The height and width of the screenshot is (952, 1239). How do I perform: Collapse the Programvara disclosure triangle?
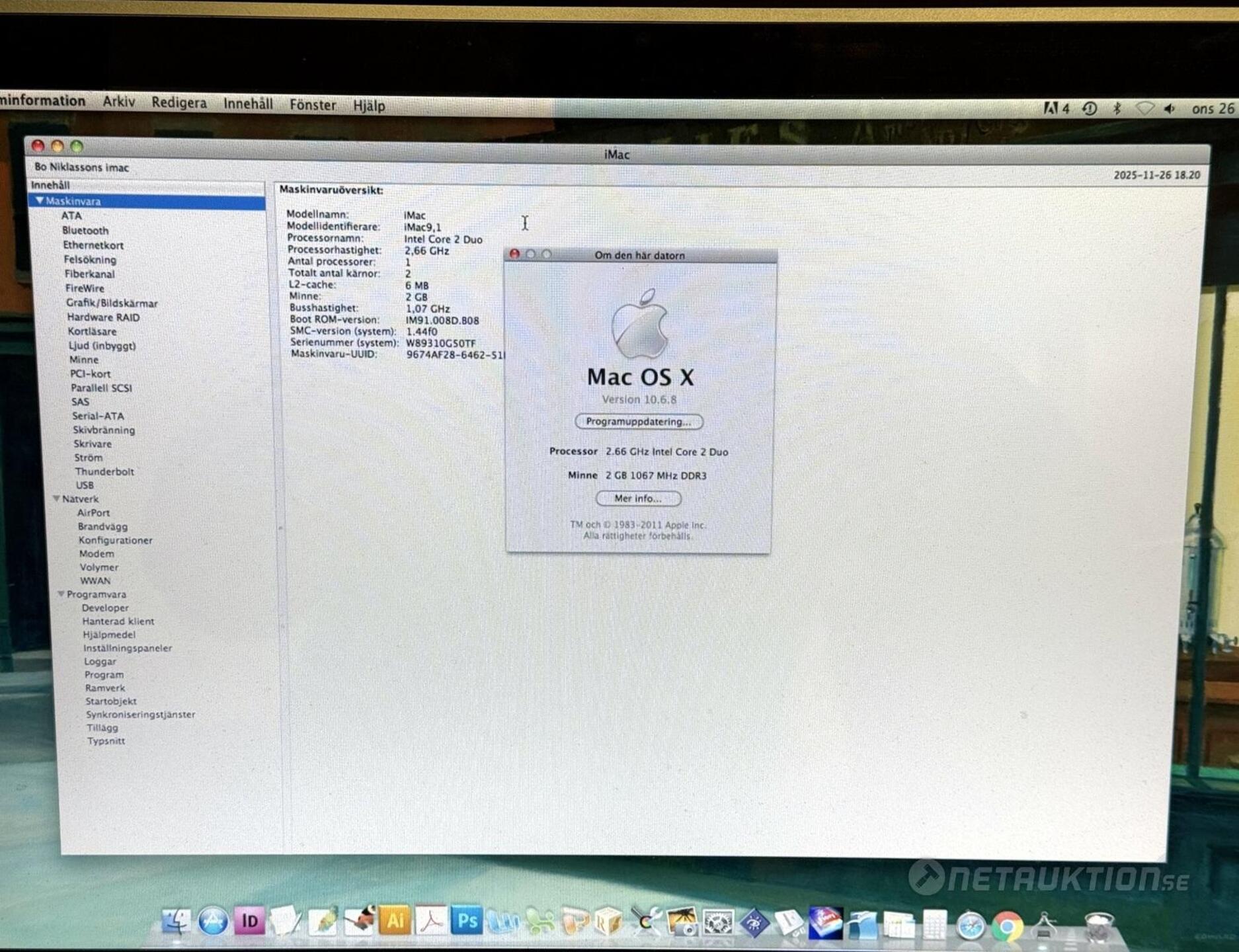pyautogui.click(x=61, y=594)
